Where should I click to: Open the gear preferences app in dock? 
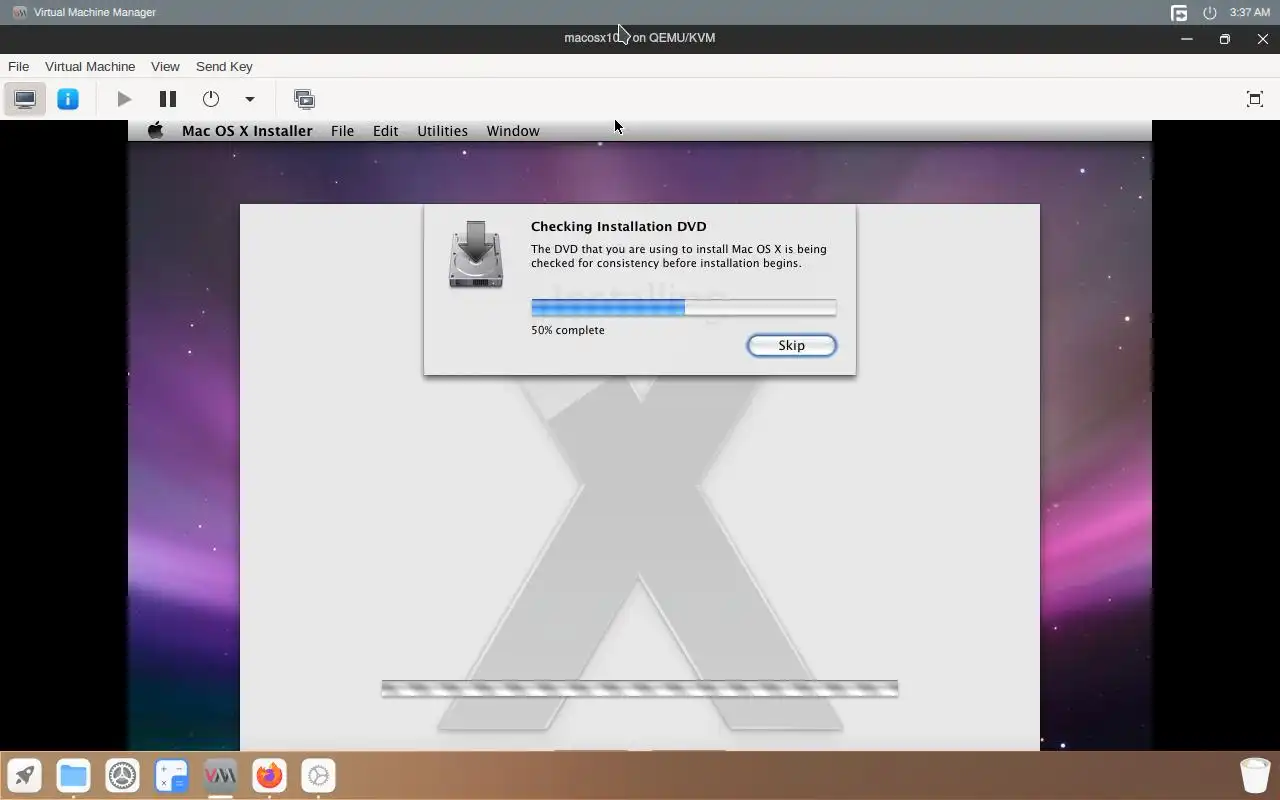318,775
